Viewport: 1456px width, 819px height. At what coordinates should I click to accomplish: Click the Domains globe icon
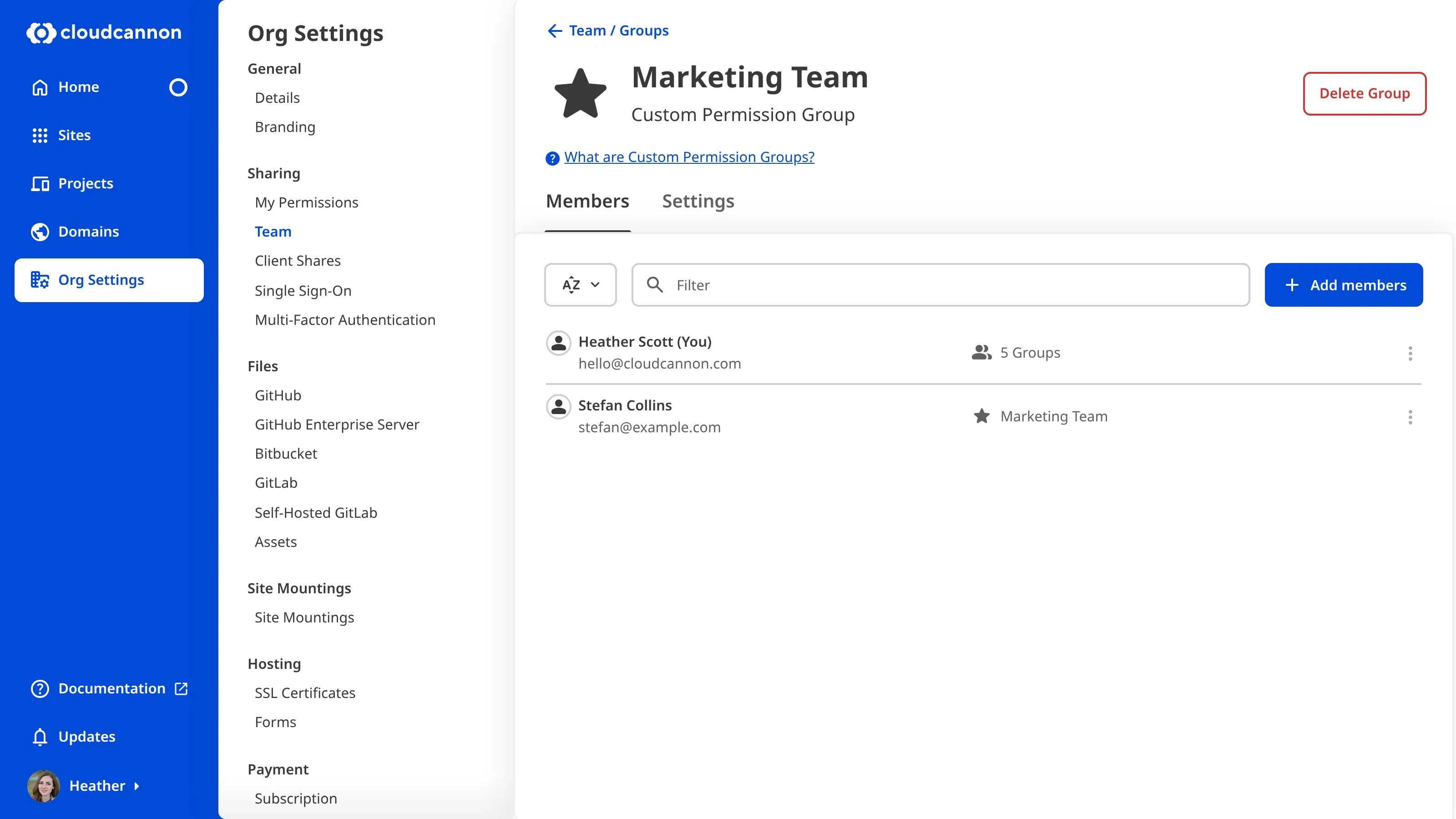click(x=40, y=232)
